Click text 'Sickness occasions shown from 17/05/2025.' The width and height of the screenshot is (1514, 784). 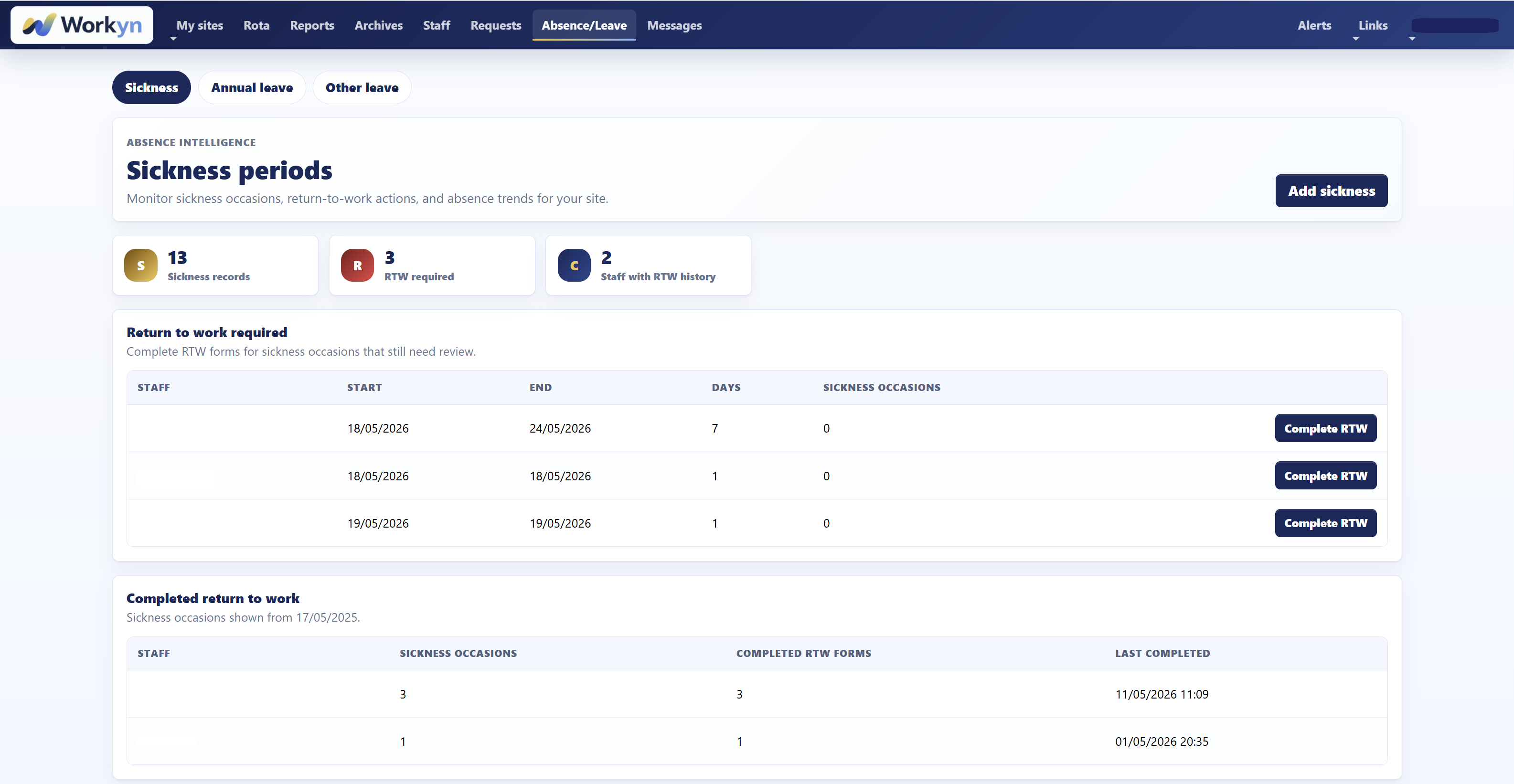coord(243,618)
